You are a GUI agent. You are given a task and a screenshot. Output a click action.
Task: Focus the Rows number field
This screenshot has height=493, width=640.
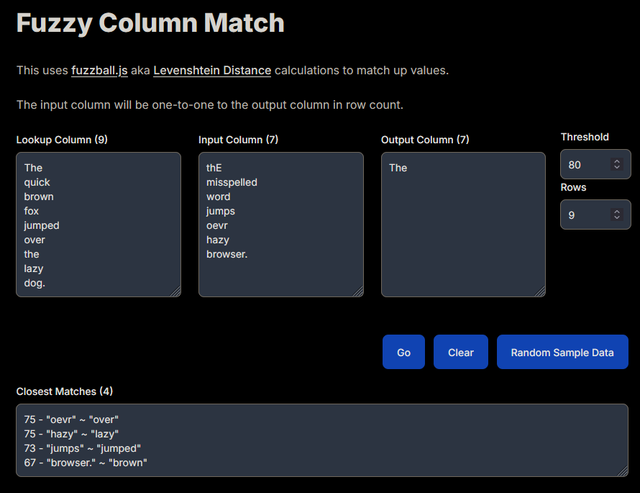[596, 215]
